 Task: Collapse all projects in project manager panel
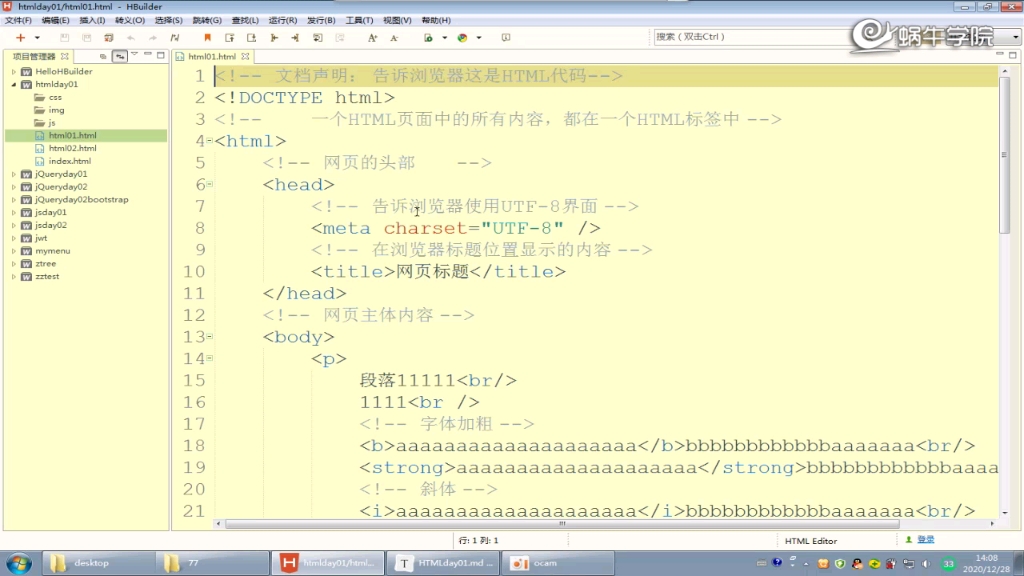[102, 56]
